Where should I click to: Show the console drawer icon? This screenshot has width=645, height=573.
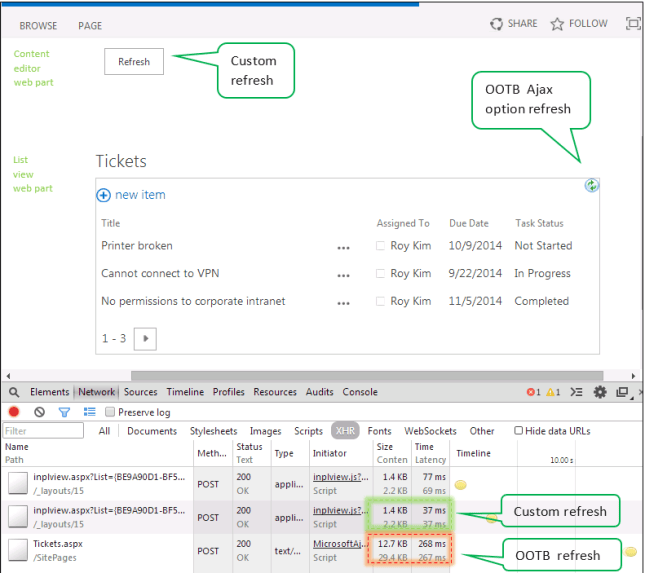[576, 392]
